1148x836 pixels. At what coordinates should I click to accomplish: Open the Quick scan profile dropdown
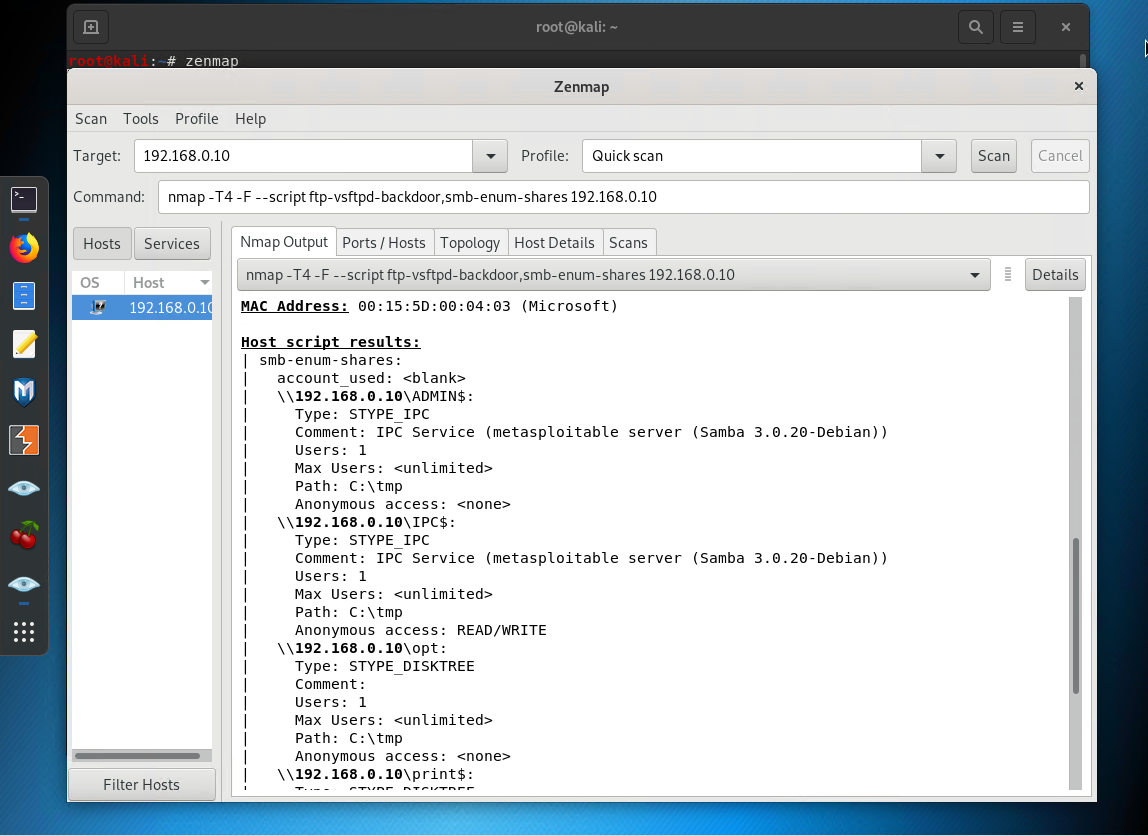938,156
